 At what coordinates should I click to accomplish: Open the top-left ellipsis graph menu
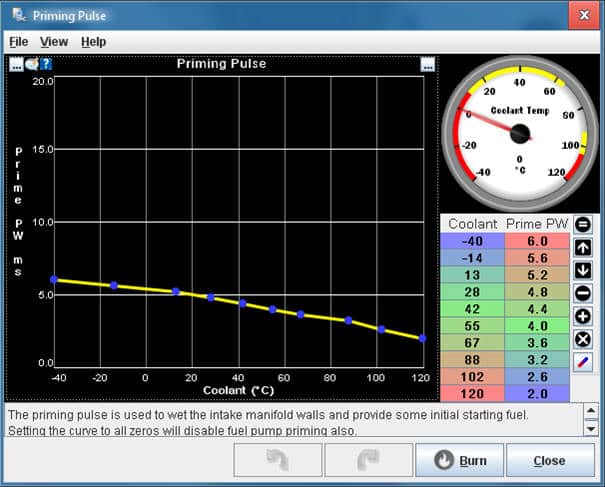[x=16, y=65]
